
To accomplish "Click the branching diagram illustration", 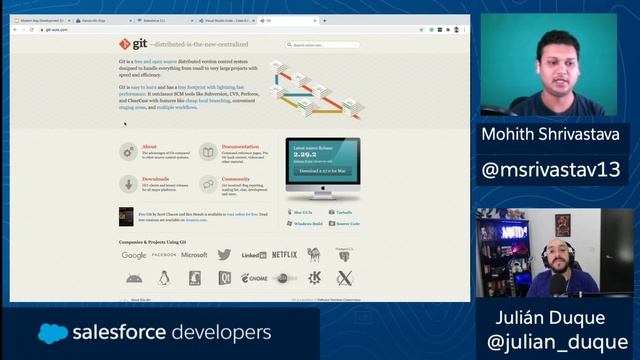I will click(x=316, y=90).
